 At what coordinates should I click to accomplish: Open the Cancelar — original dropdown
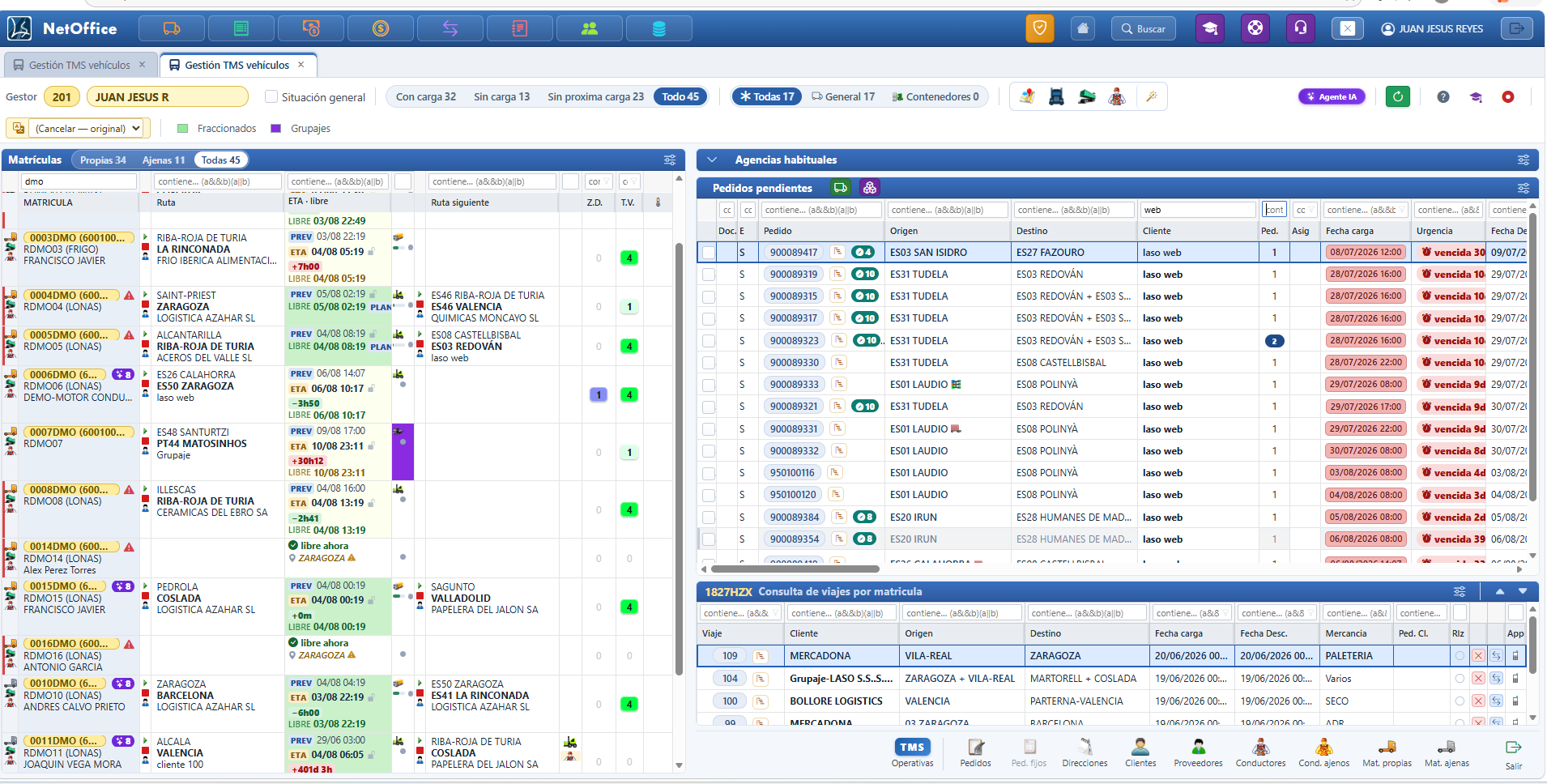click(x=87, y=128)
